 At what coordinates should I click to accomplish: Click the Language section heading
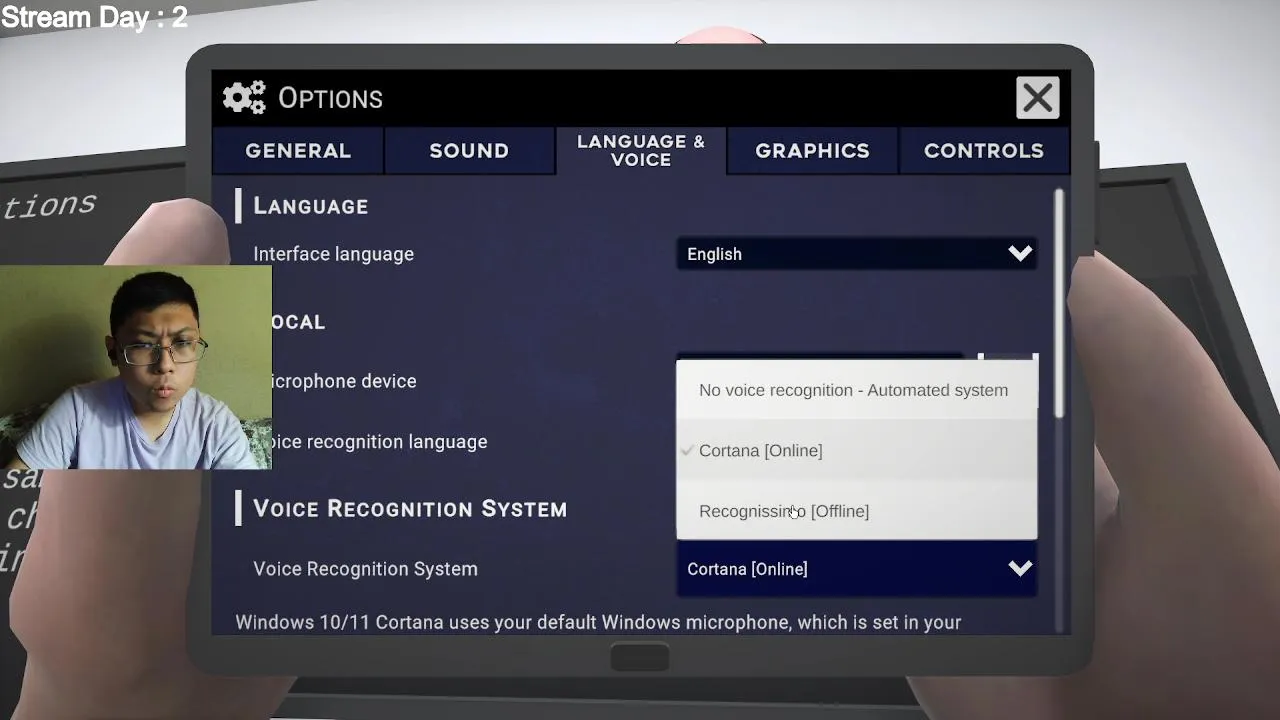click(310, 206)
